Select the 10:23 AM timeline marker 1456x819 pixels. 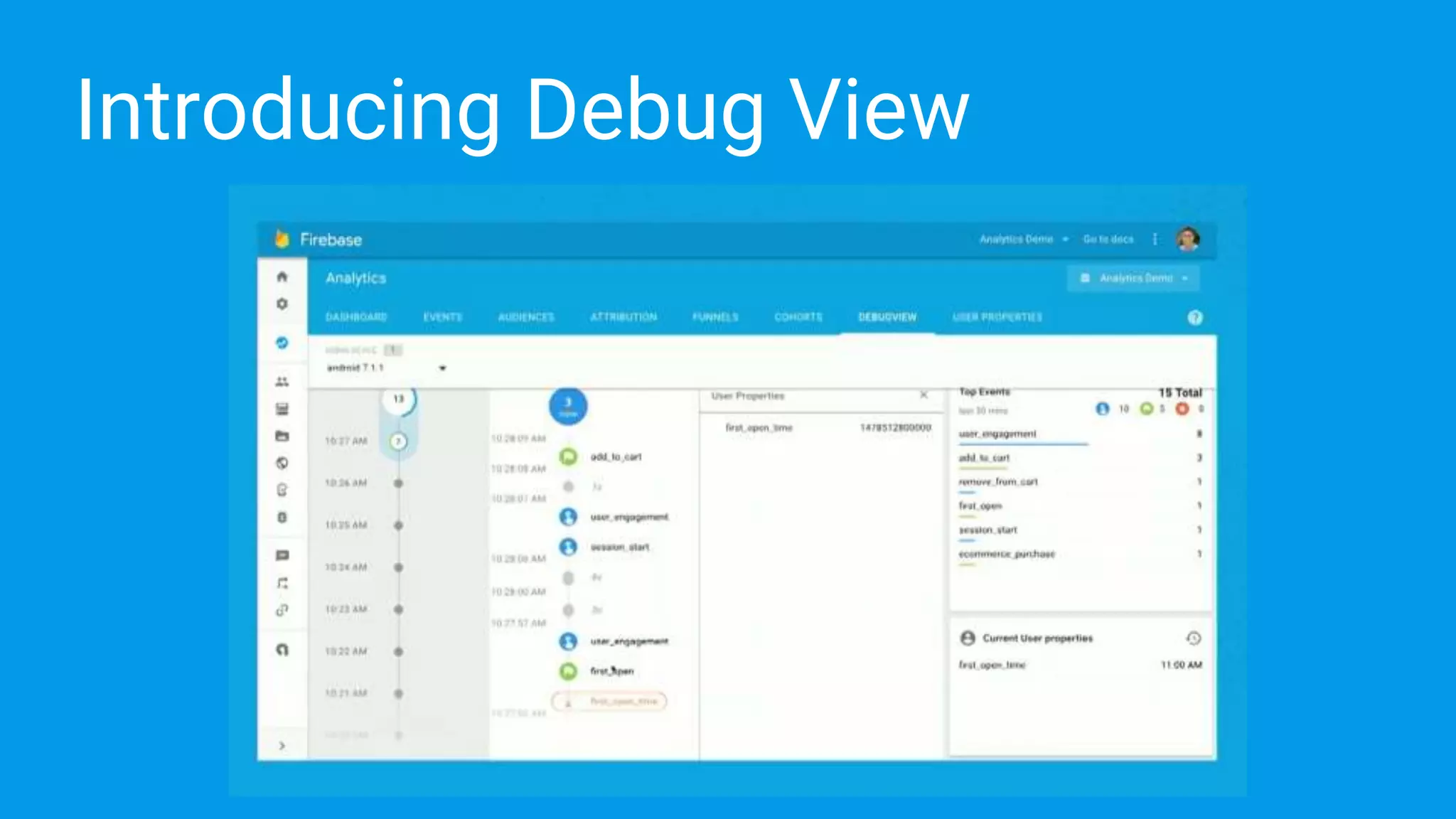[398, 609]
